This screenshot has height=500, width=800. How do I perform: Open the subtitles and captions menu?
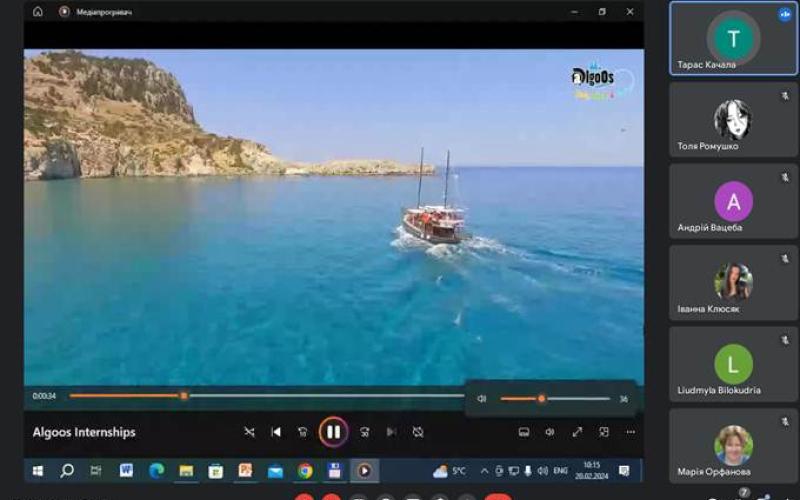point(523,432)
